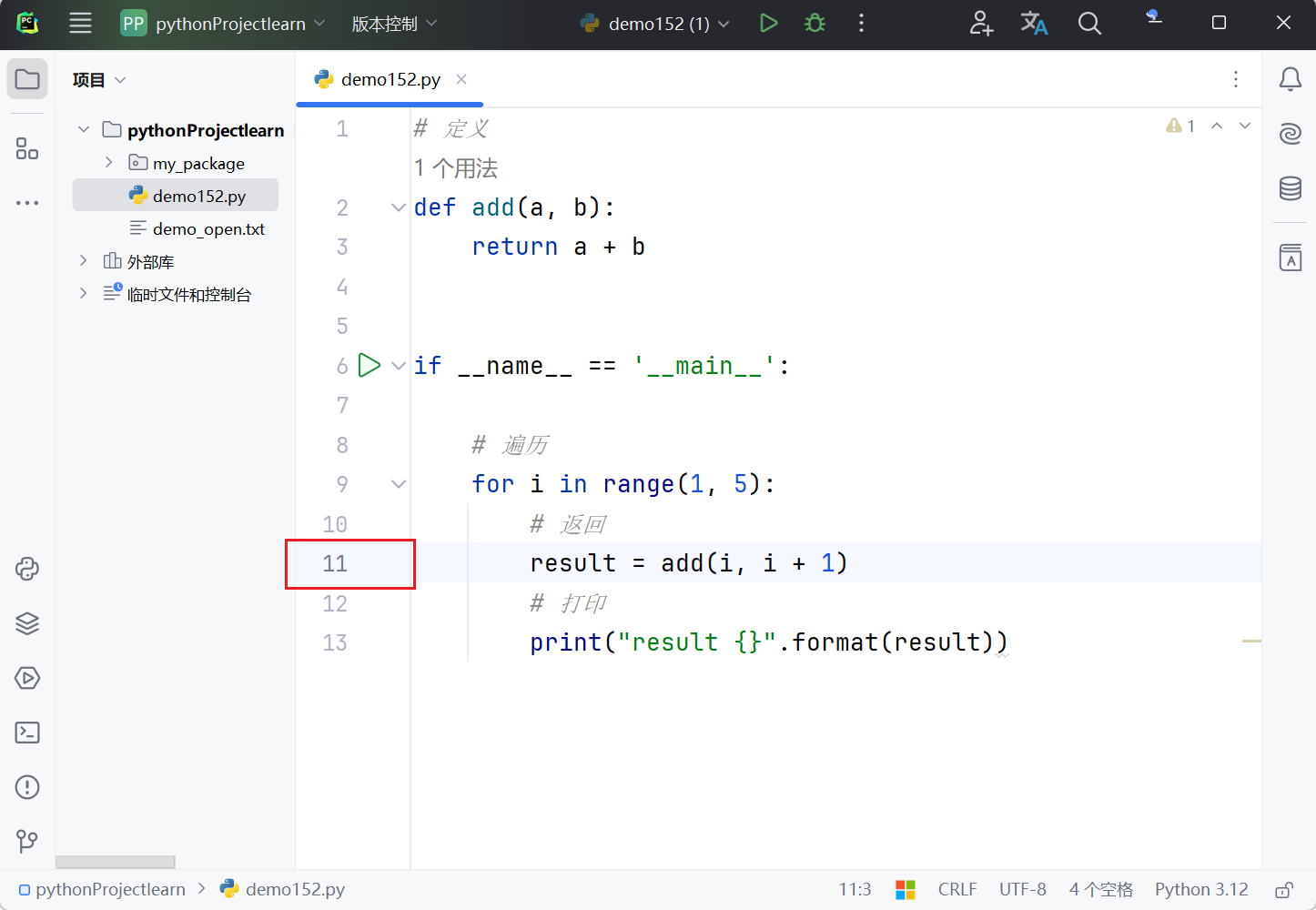
Task: Place cursor in the print statement line
Action: click(768, 642)
